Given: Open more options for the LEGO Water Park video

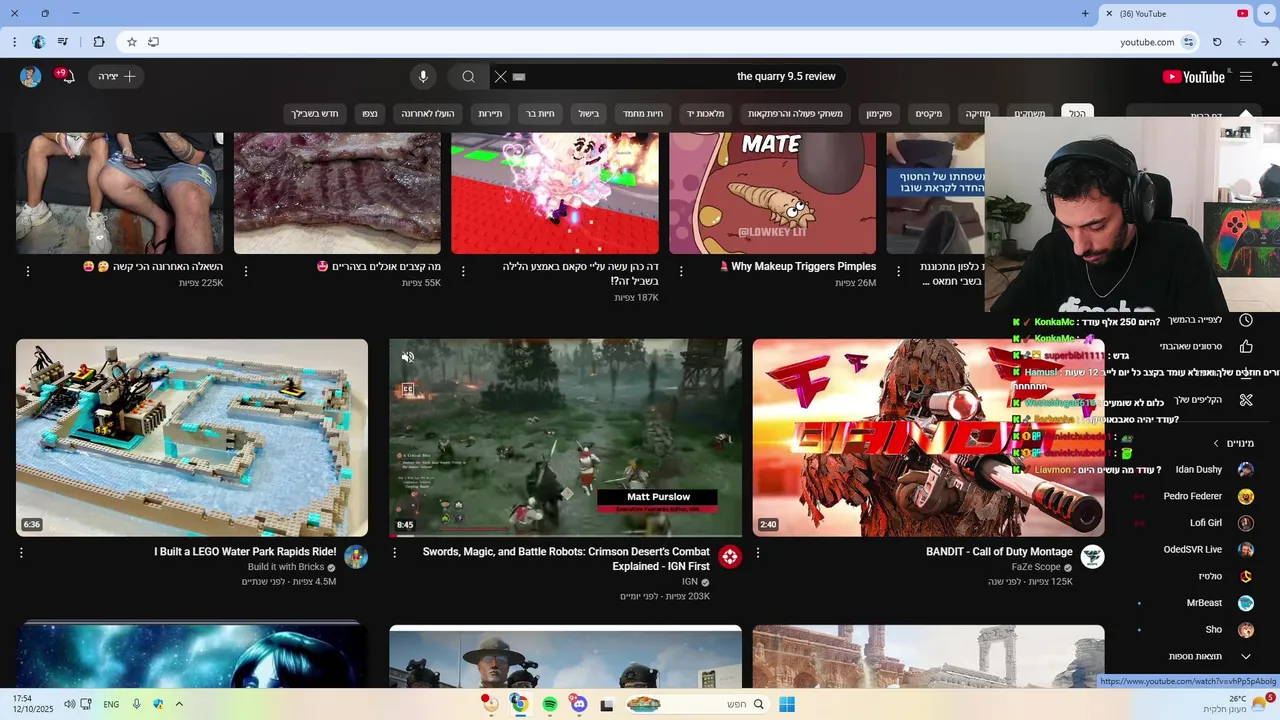Looking at the screenshot, I should coord(21,552).
